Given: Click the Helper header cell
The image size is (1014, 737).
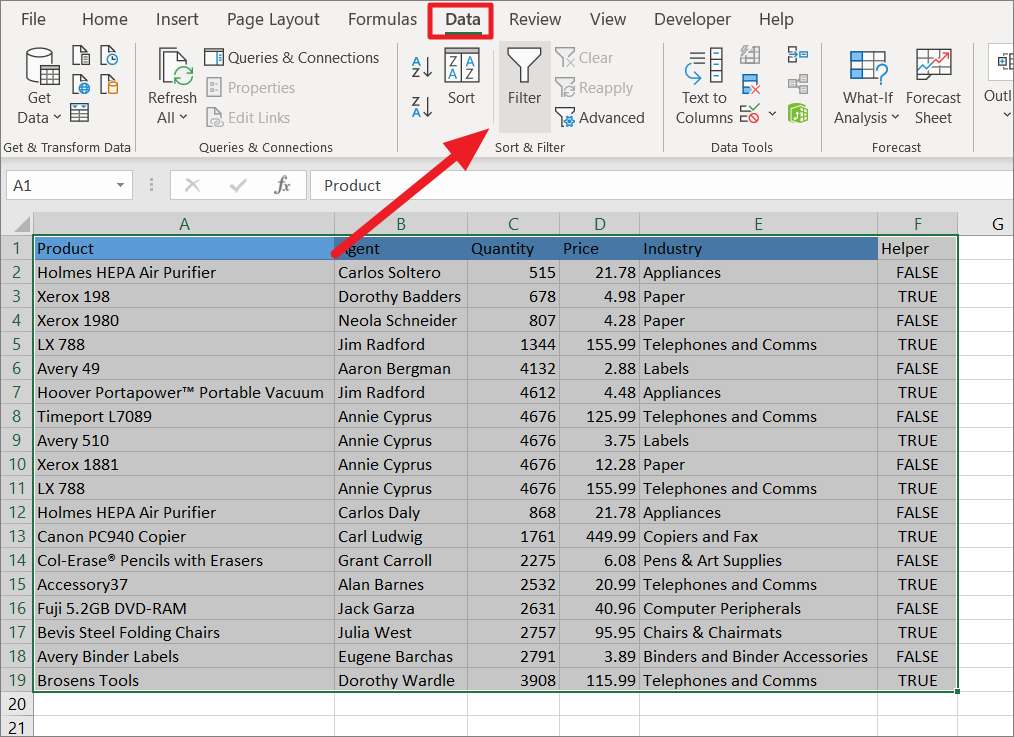Looking at the screenshot, I should (918, 248).
